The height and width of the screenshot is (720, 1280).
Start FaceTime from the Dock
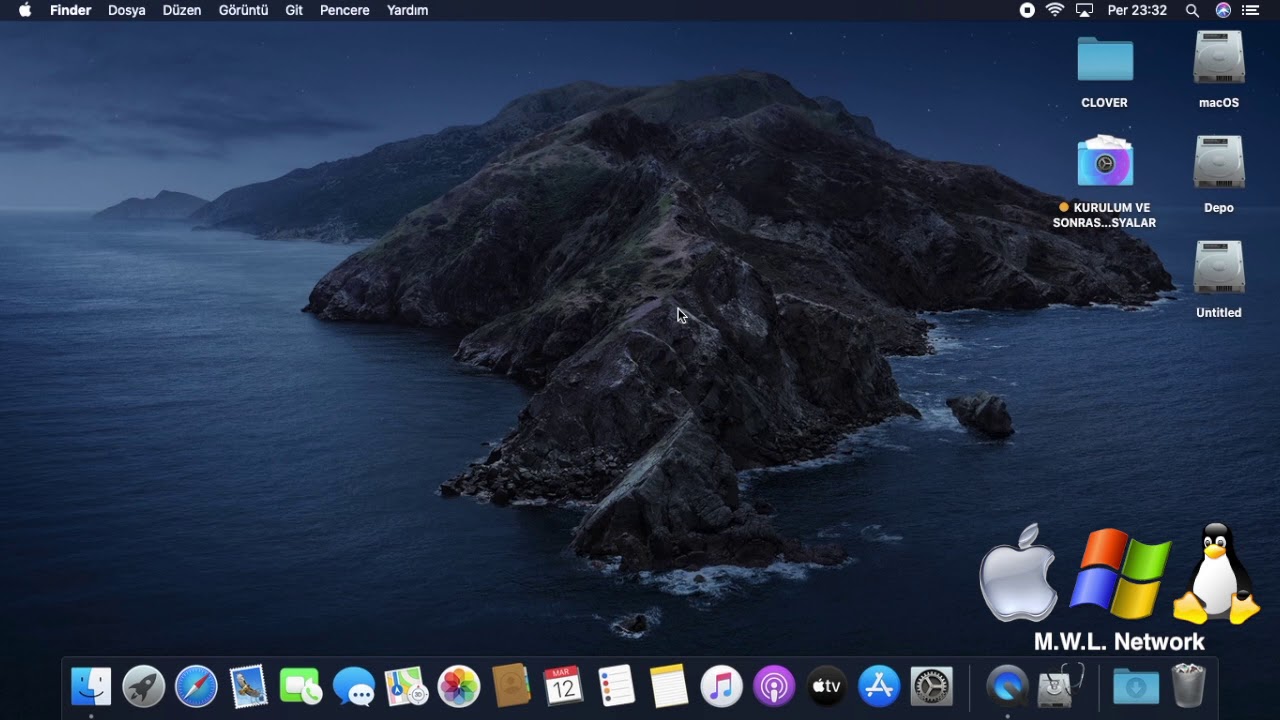[301, 687]
